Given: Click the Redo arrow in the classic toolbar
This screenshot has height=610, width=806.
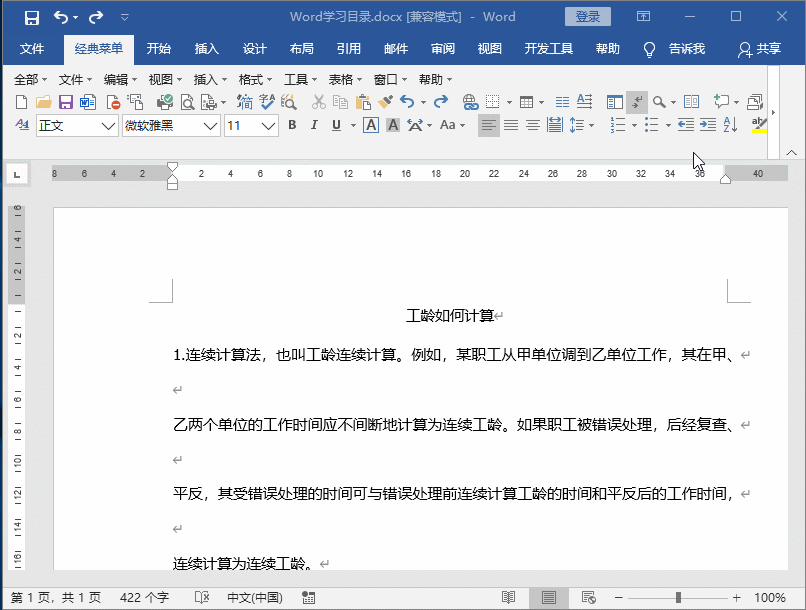Looking at the screenshot, I should [441, 102].
